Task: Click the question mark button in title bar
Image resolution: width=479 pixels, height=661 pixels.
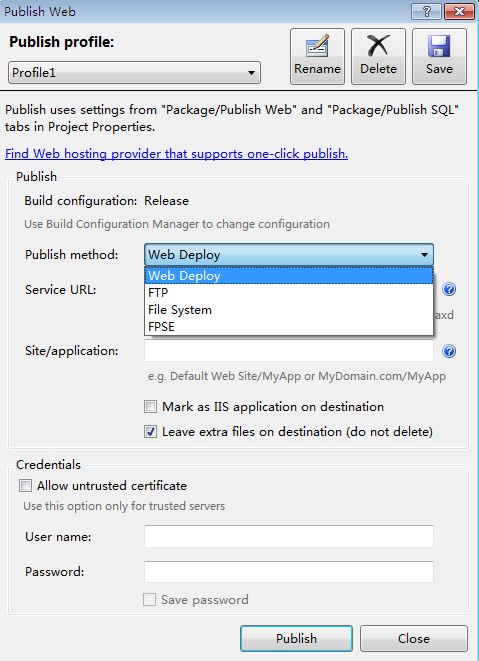Action: [426, 11]
